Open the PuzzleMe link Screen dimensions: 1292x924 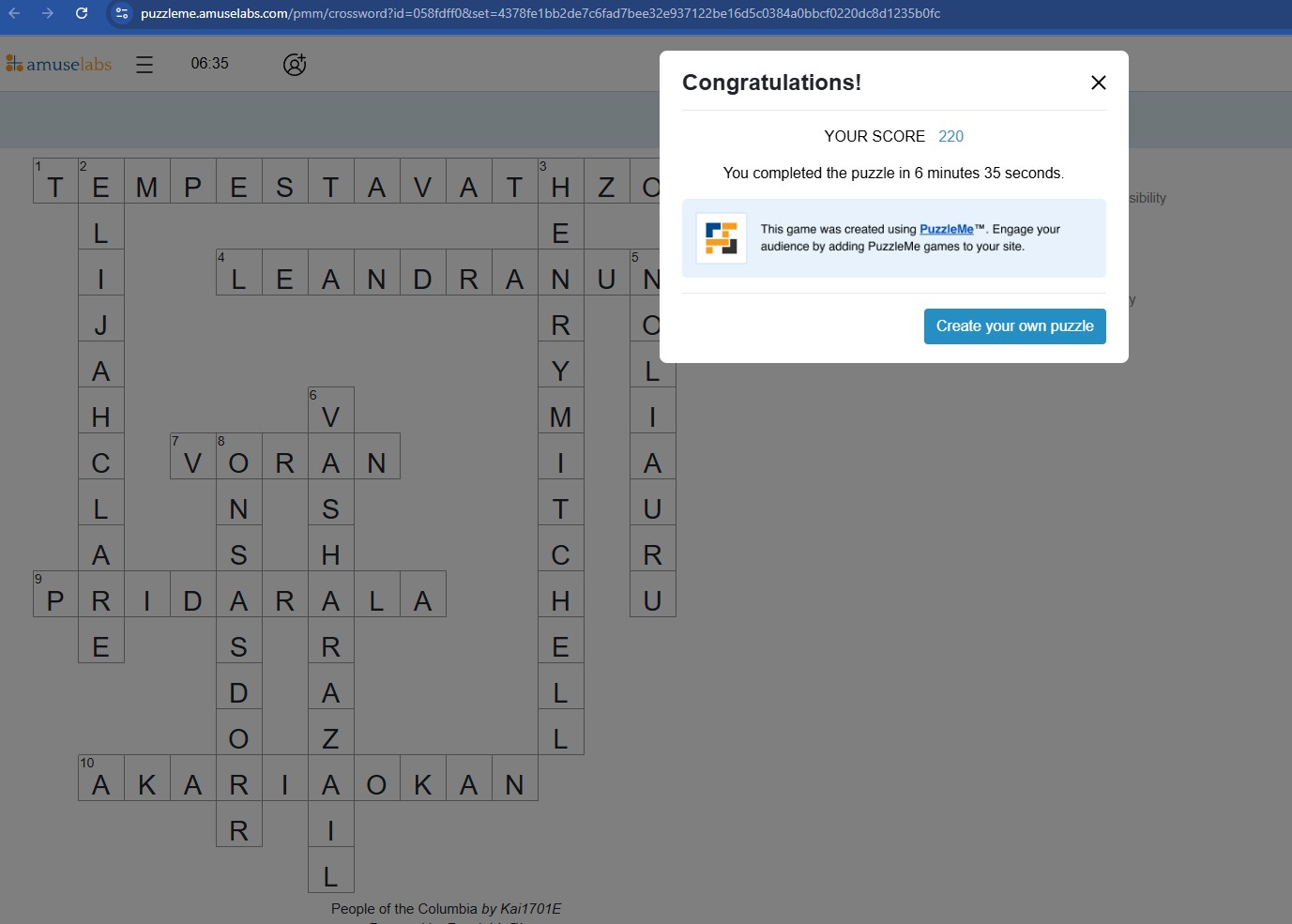click(946, 229)
